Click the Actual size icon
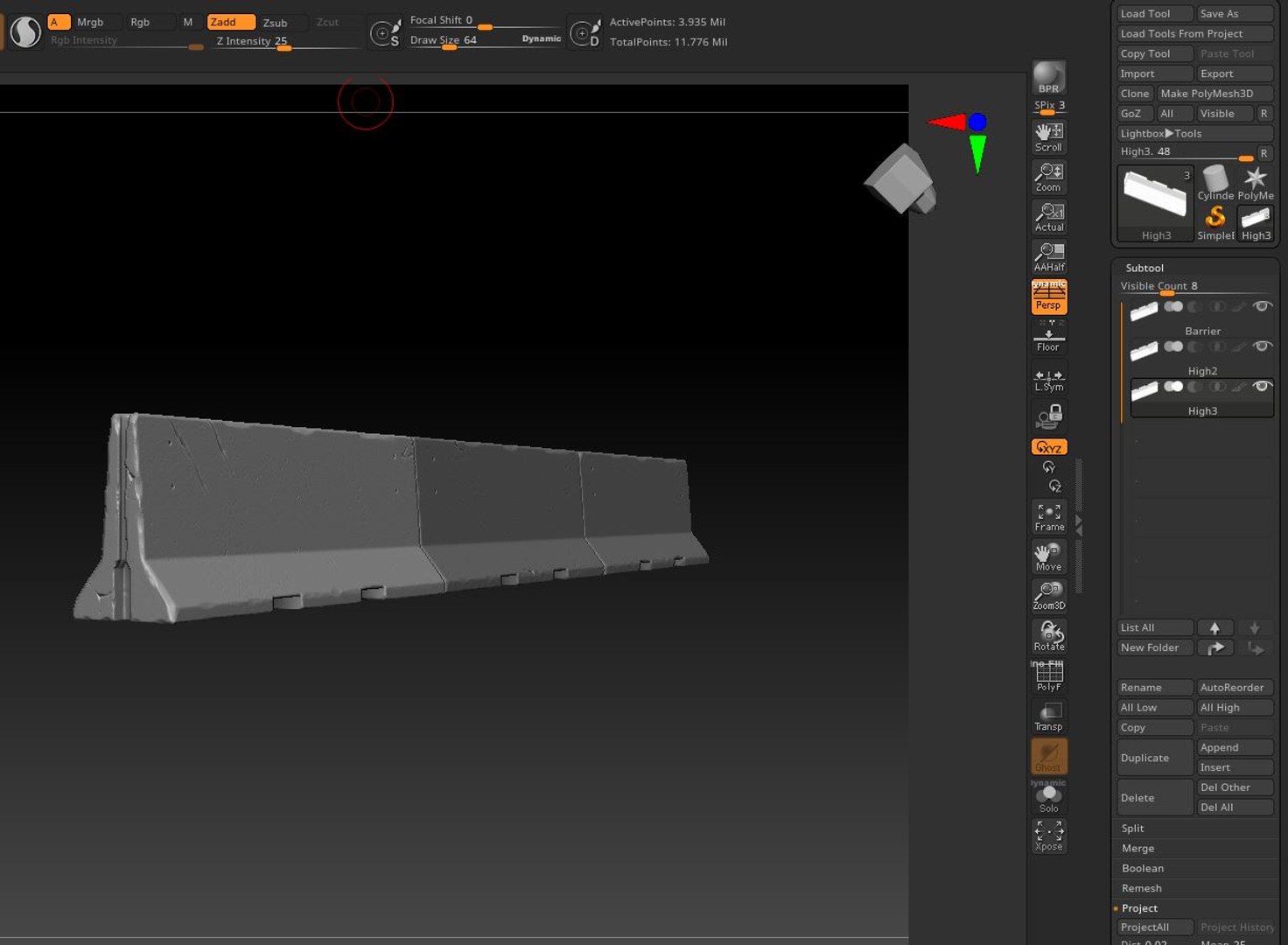This screenshot has height=945, width=1288. click(x=1048, y=217)
